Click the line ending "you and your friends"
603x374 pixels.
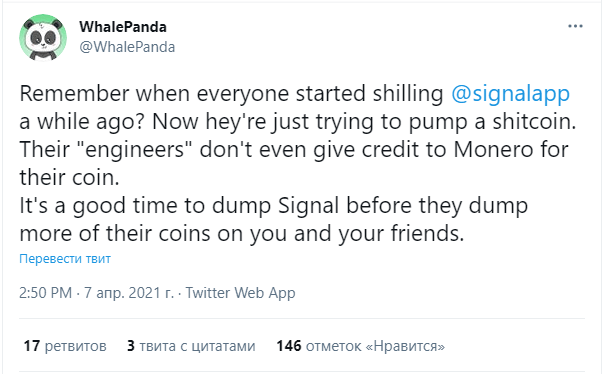[242, 233]
